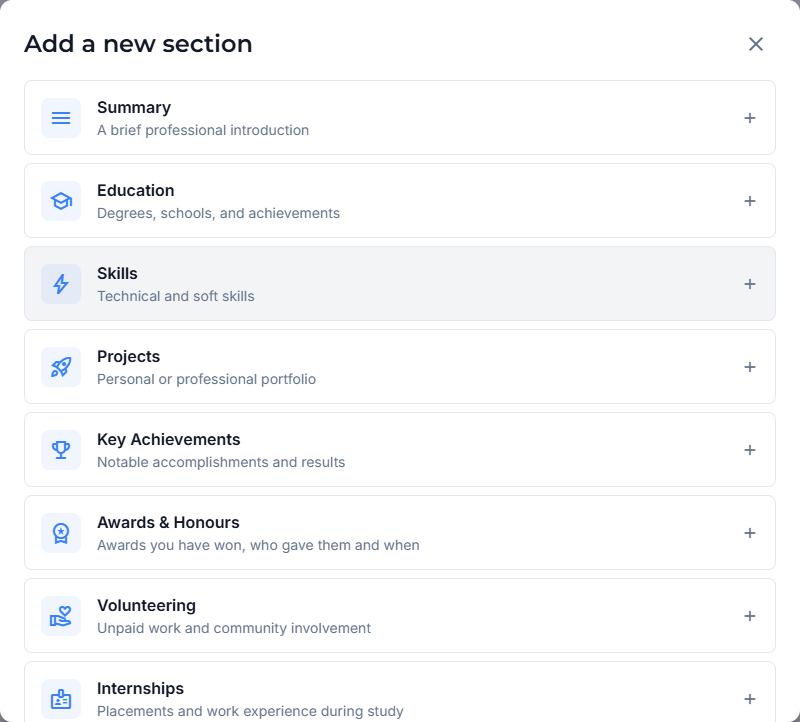Select the Volunteering title text
800x722 pixels.
coord(146,606)
